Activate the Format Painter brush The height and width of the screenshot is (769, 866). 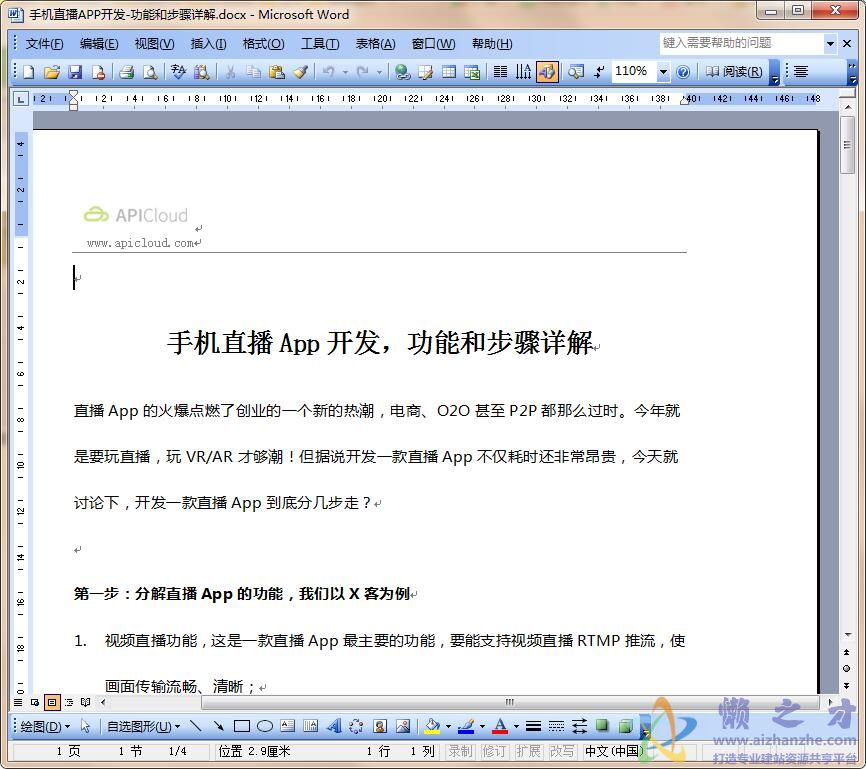300,72
